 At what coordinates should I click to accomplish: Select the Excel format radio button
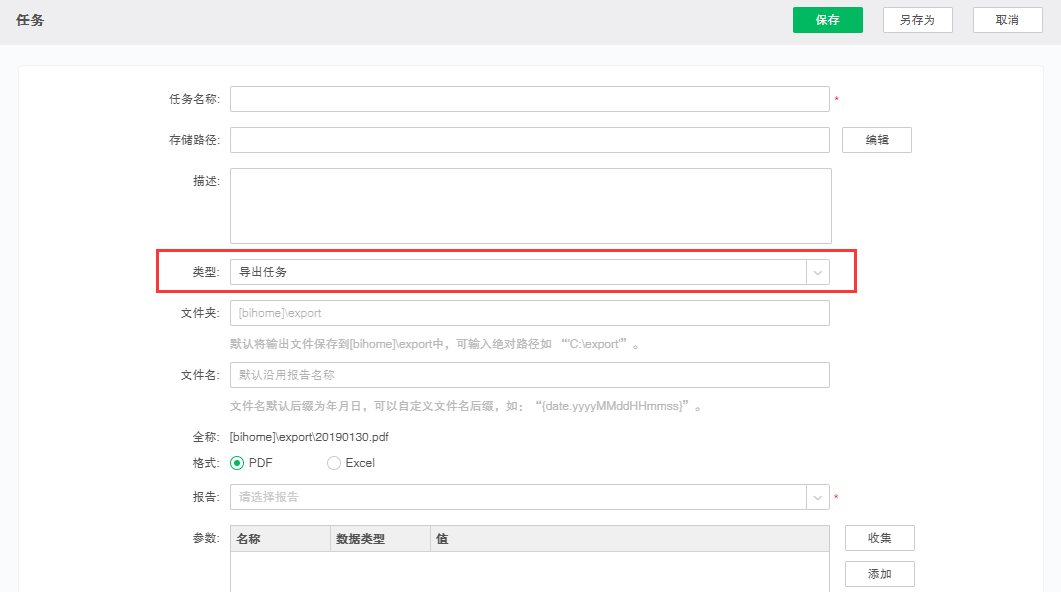[x=334, y=463]
